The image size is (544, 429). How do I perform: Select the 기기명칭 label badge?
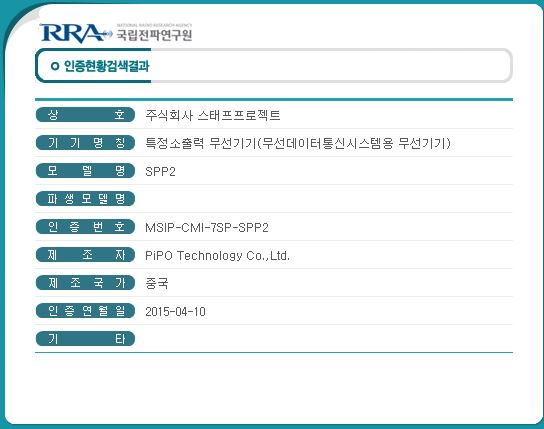[x=85, y=143]
